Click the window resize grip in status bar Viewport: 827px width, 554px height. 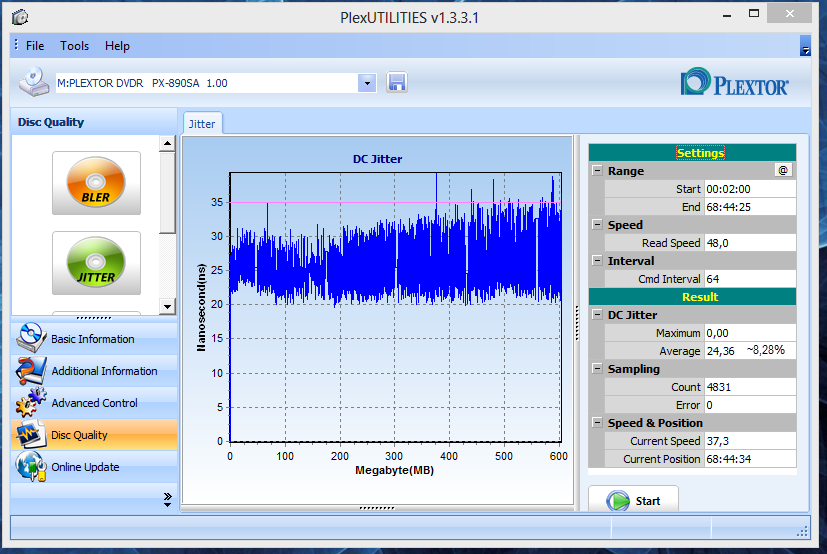point(802,531)
